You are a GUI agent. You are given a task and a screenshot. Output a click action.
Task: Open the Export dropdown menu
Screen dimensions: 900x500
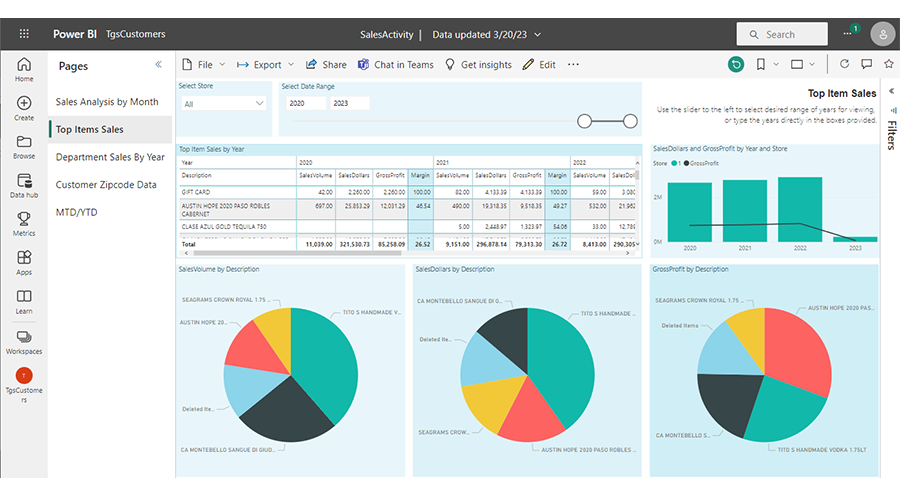[x=266, y=65]
